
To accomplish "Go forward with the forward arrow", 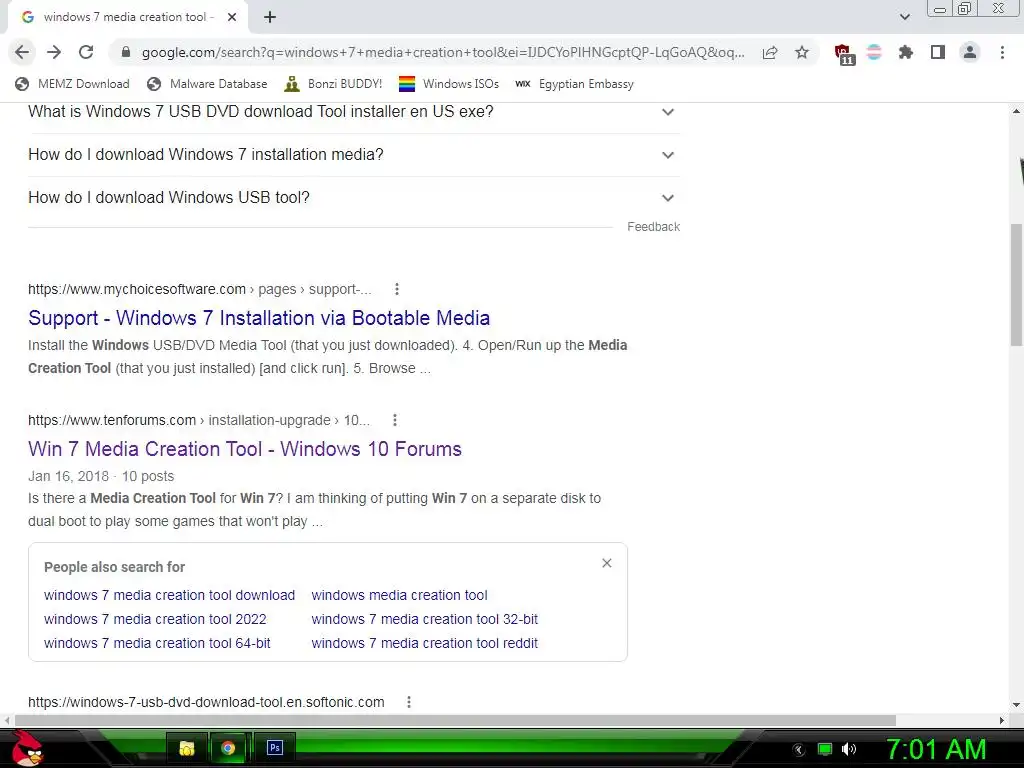I will [x=54, y=52].
